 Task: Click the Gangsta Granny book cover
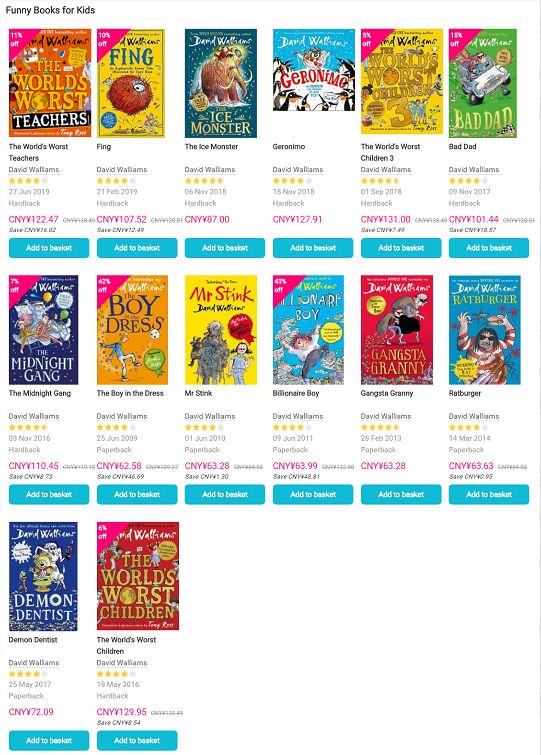tap(397, 330)
